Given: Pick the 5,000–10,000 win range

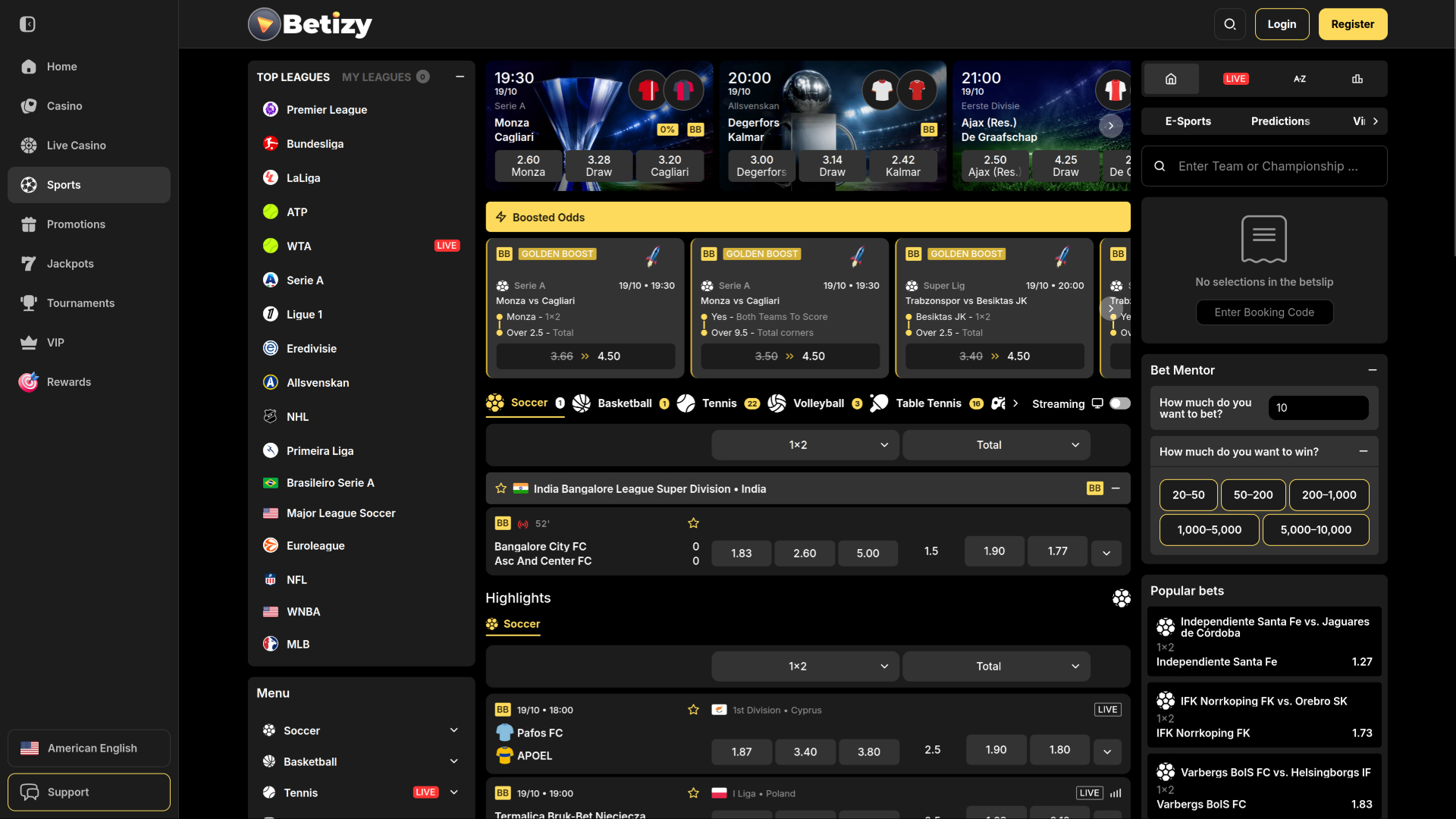Looking at the screenshot, I should click(x=1316, y=530).
